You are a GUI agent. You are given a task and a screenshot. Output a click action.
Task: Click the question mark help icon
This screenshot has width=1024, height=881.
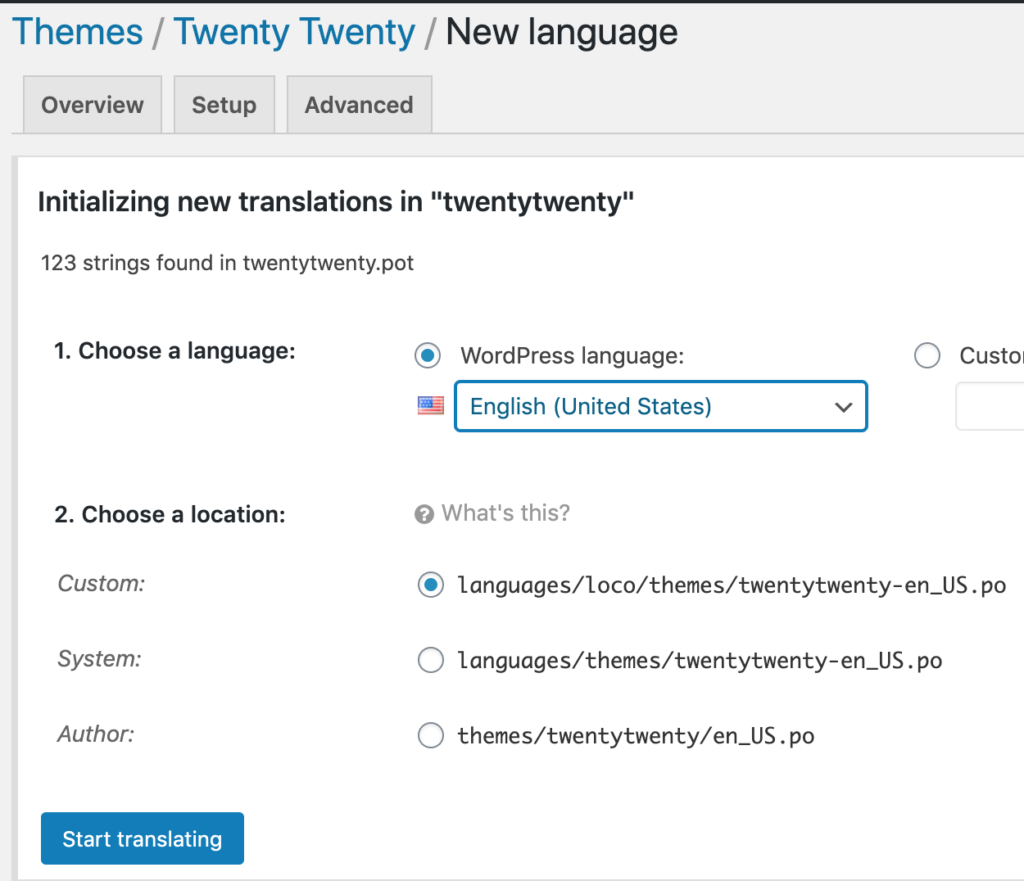pyautogui.click(x=424, y=515)
